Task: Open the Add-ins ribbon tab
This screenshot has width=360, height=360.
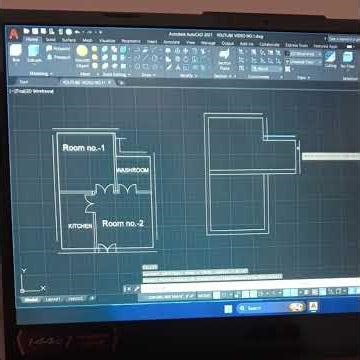Action: coord(246,44)
